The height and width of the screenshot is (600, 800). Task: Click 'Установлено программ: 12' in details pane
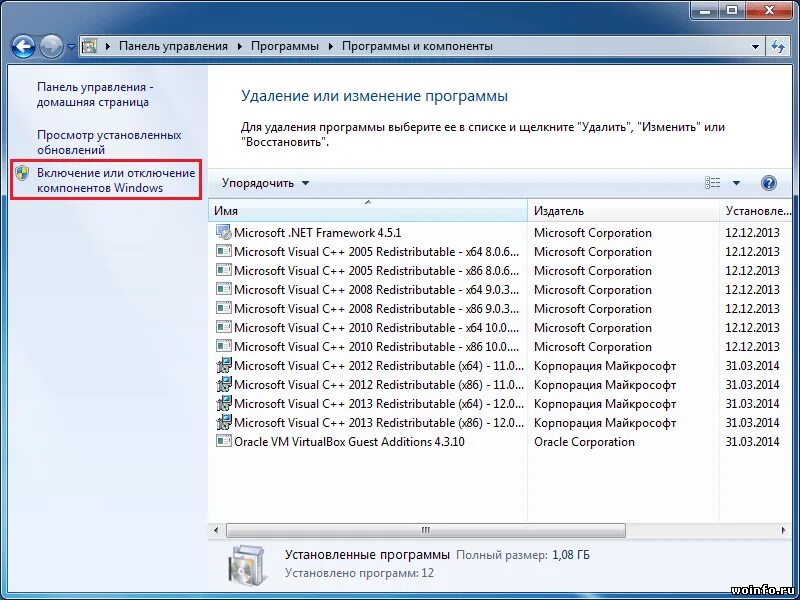(359, 573)
